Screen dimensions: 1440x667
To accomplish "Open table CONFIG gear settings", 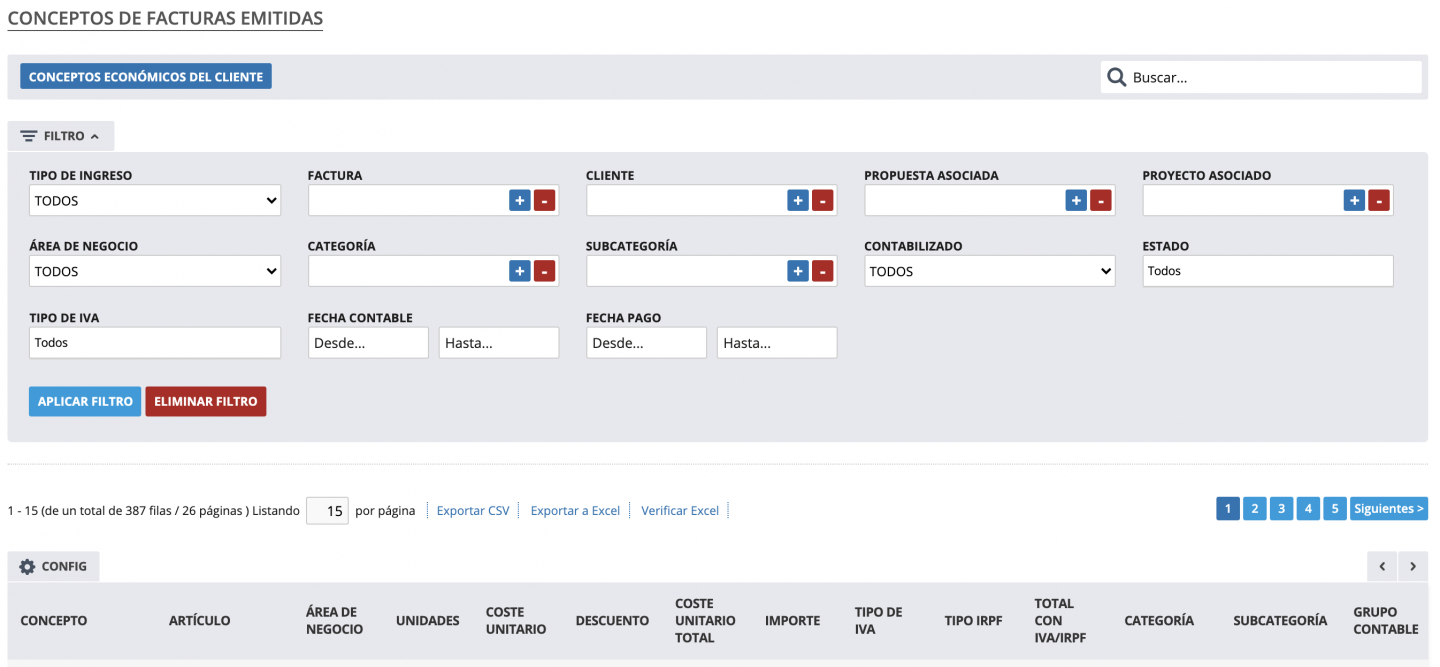I will coord(54,567).
